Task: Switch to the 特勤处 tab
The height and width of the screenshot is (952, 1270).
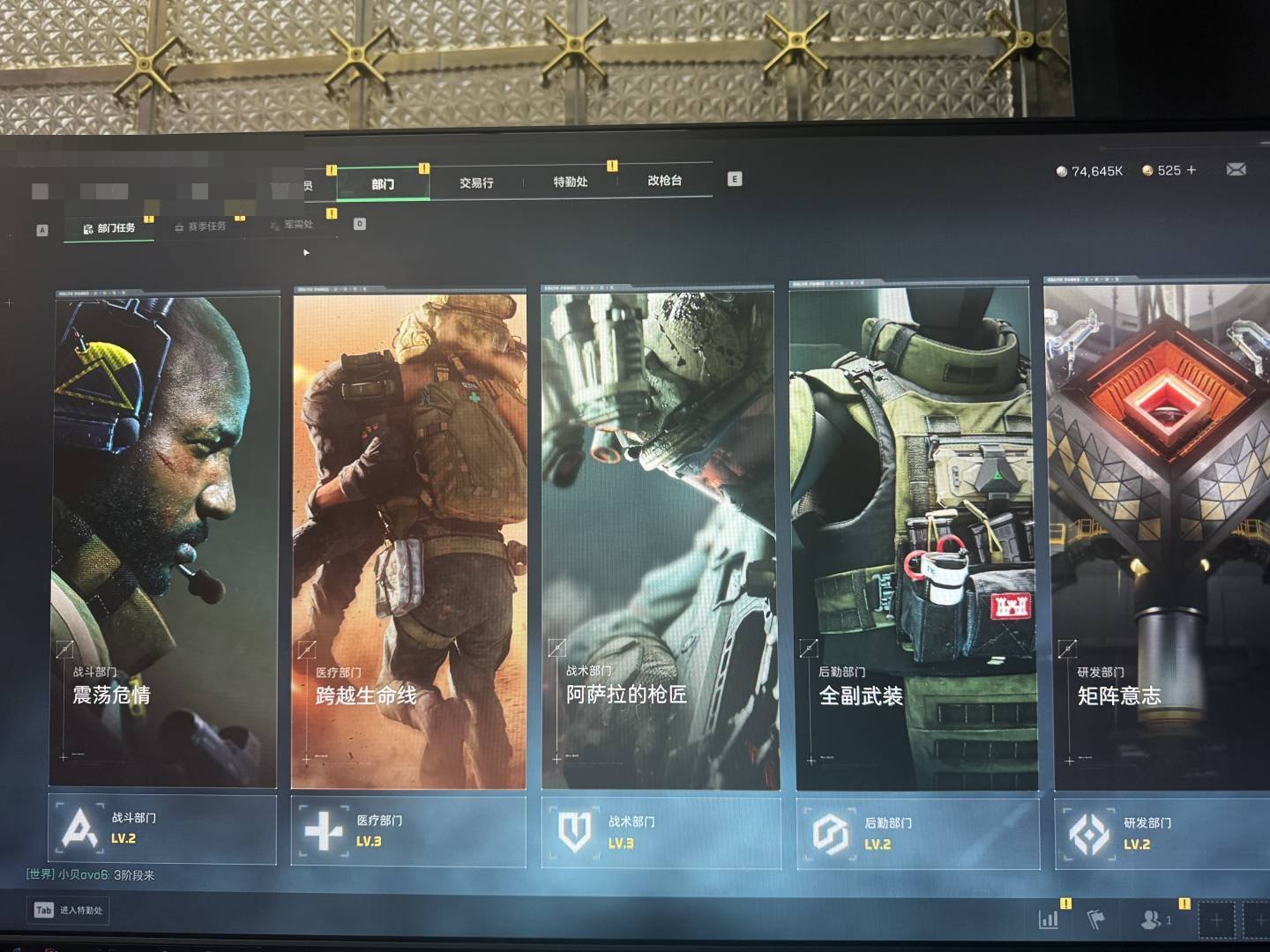Action: pos(571,182)
